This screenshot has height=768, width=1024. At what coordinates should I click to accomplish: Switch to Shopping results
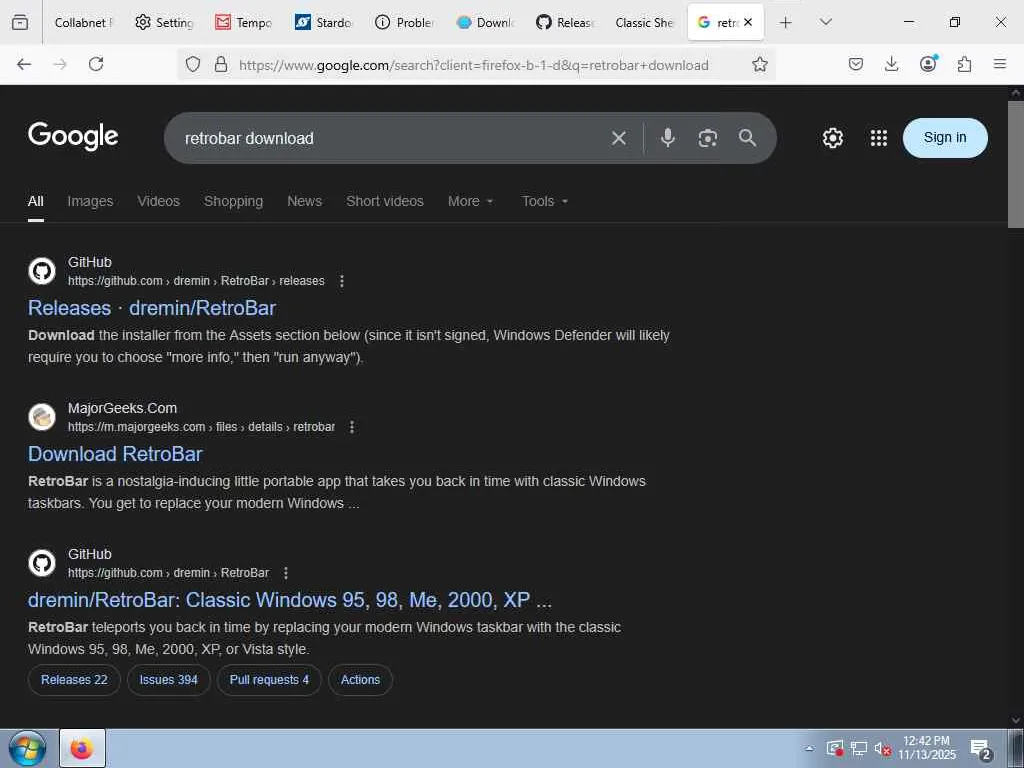[x=233, y=201]
